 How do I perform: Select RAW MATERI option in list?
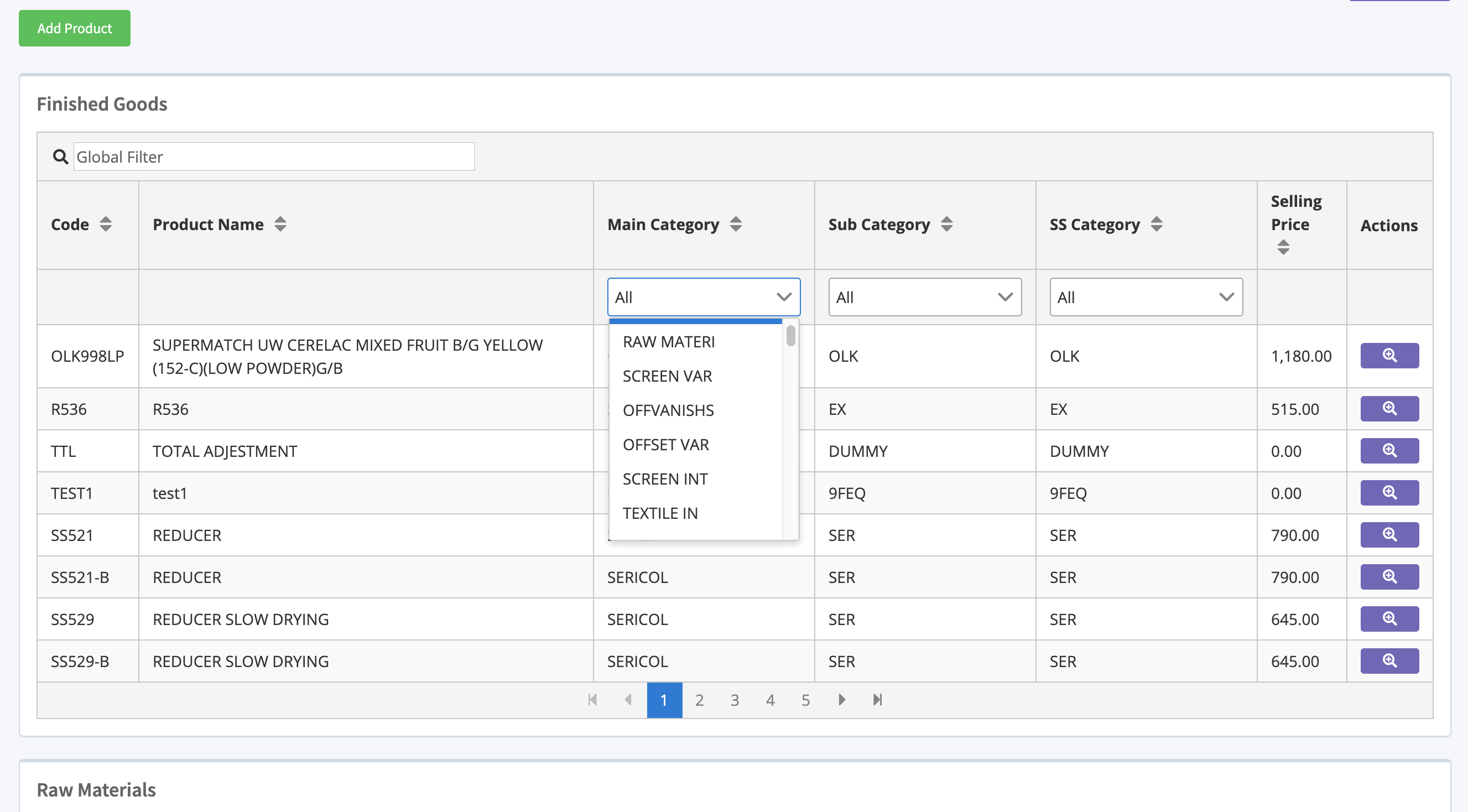point(669,342)
